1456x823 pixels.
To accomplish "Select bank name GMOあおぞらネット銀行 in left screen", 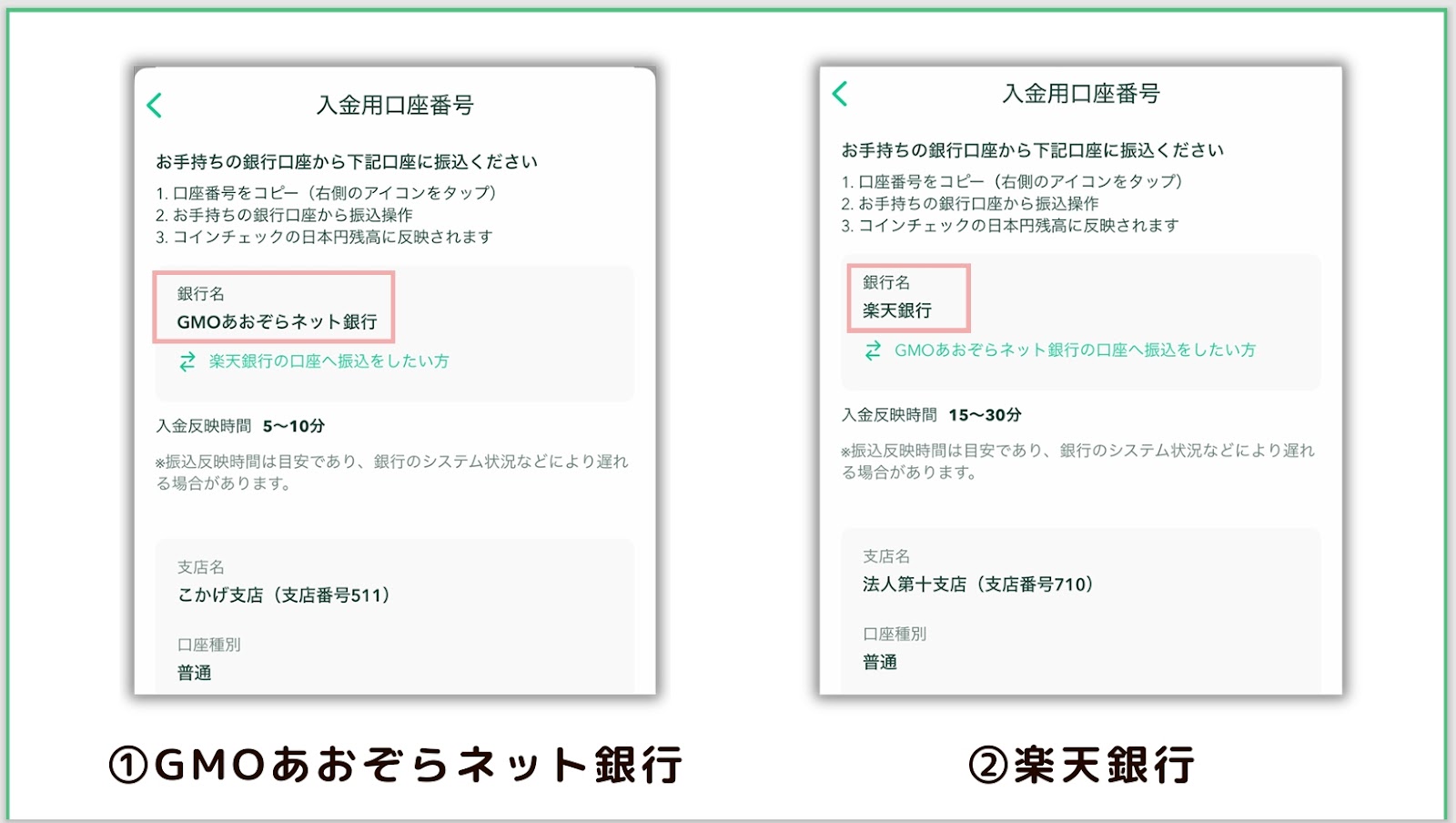I will pos(277,322).
